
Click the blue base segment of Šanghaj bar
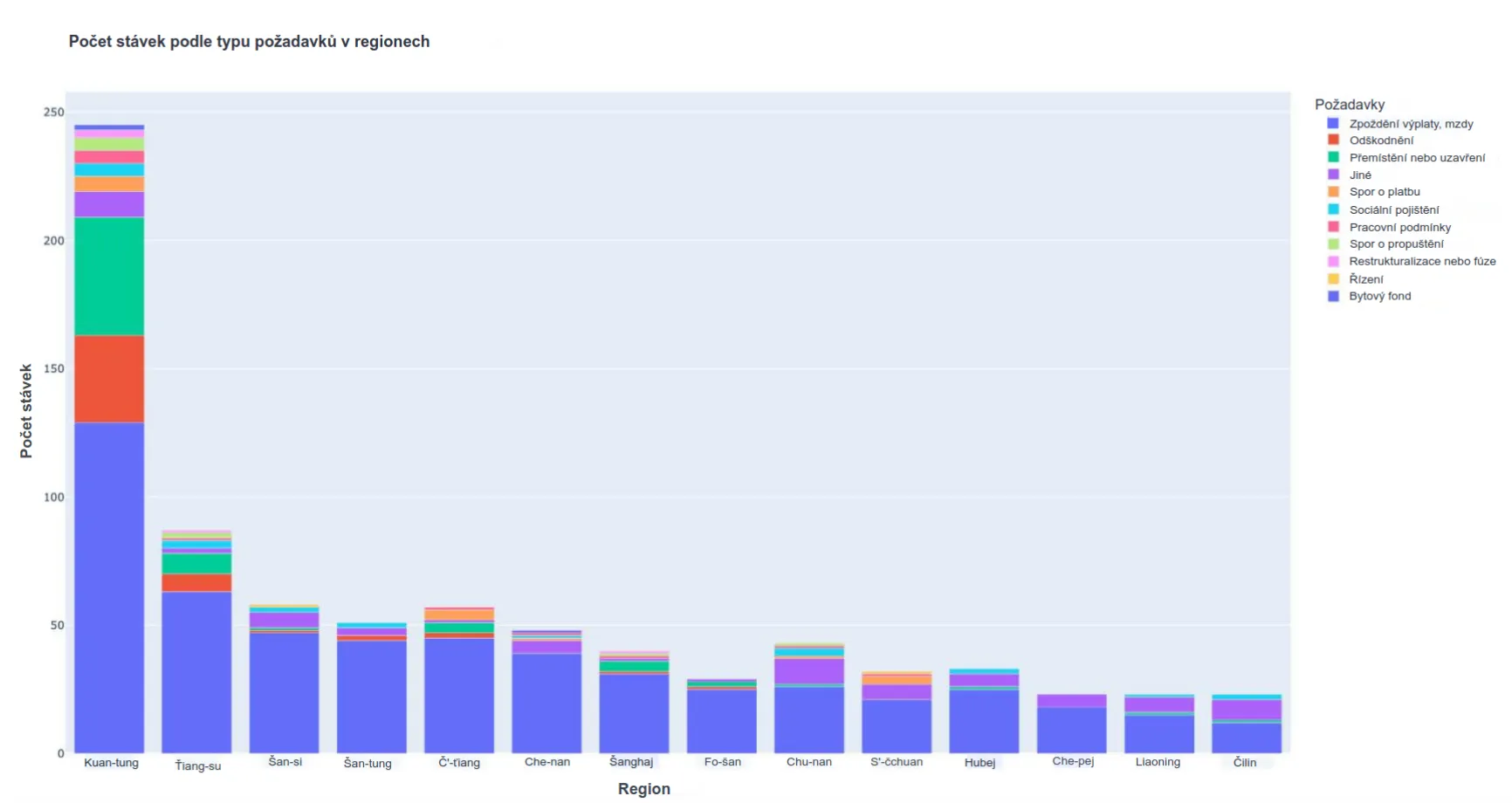pos(634,714)
